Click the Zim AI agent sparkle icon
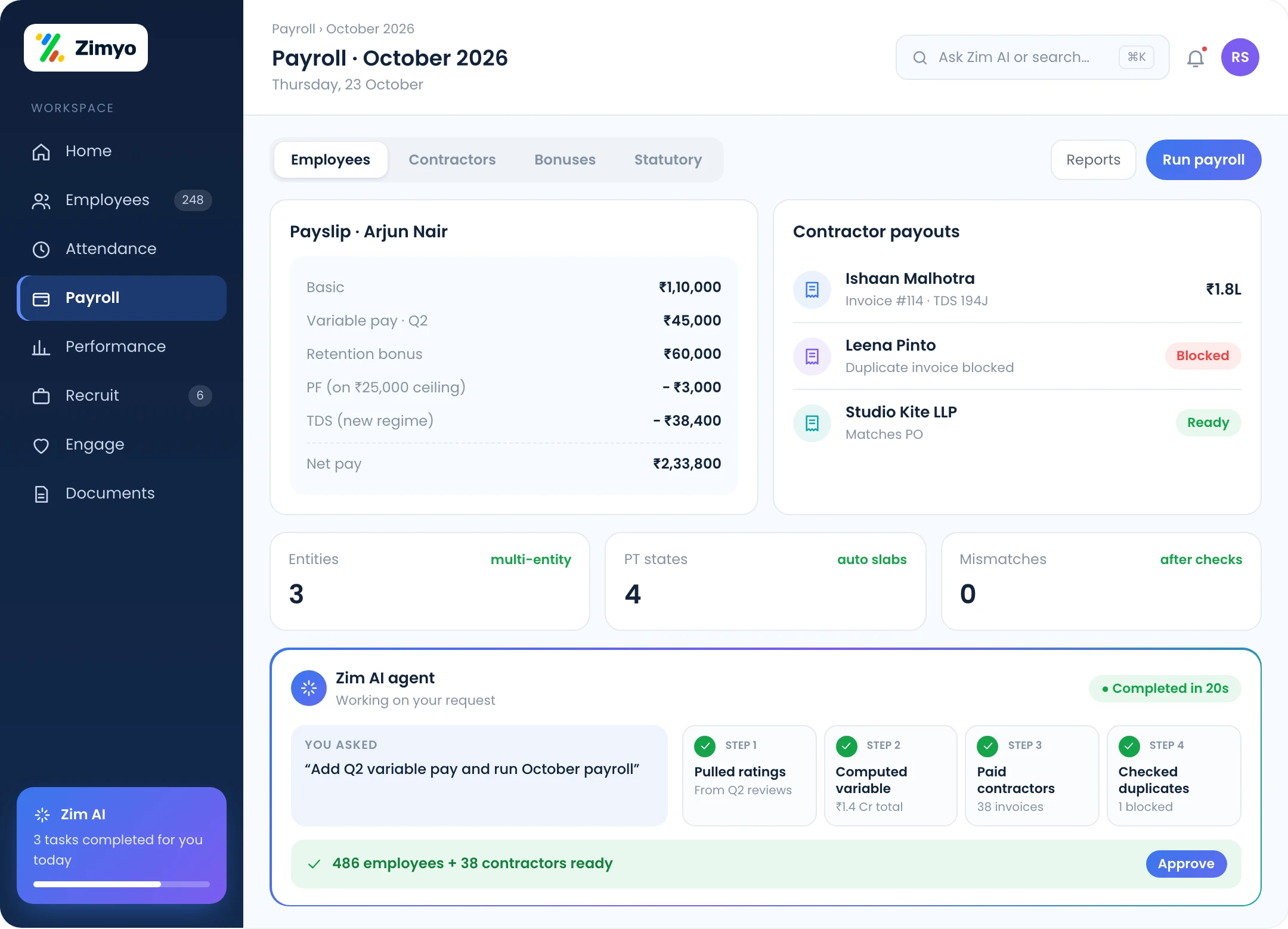Image resolution: width=1288 pixels, height=929 pixels. (x=309, y=688)
